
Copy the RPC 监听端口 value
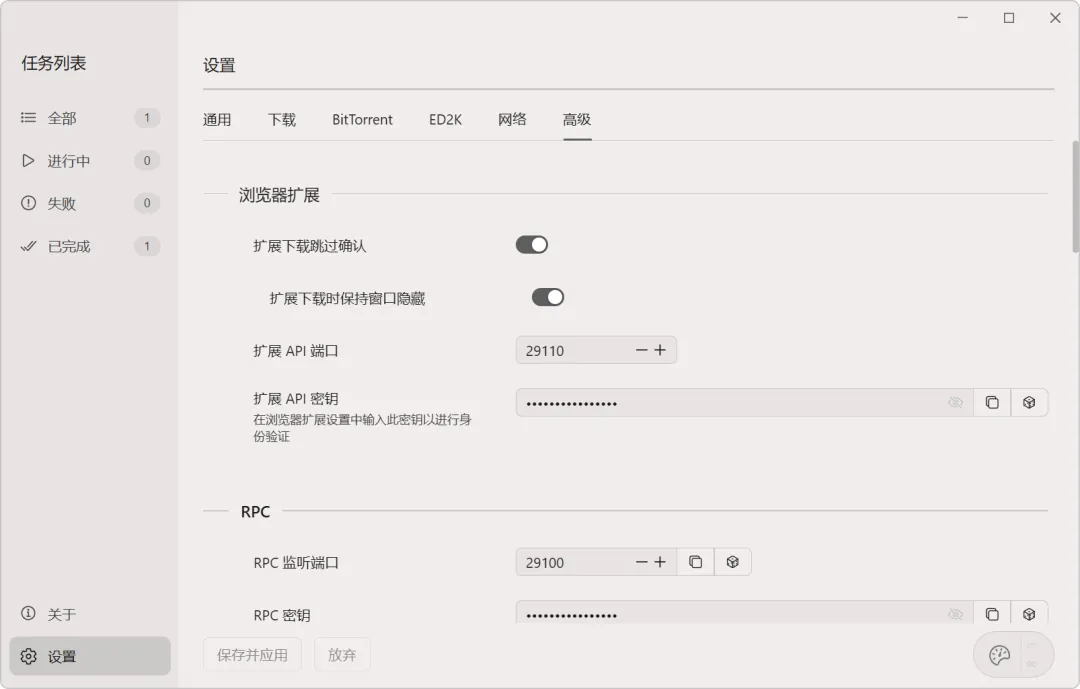click(696, 562)
